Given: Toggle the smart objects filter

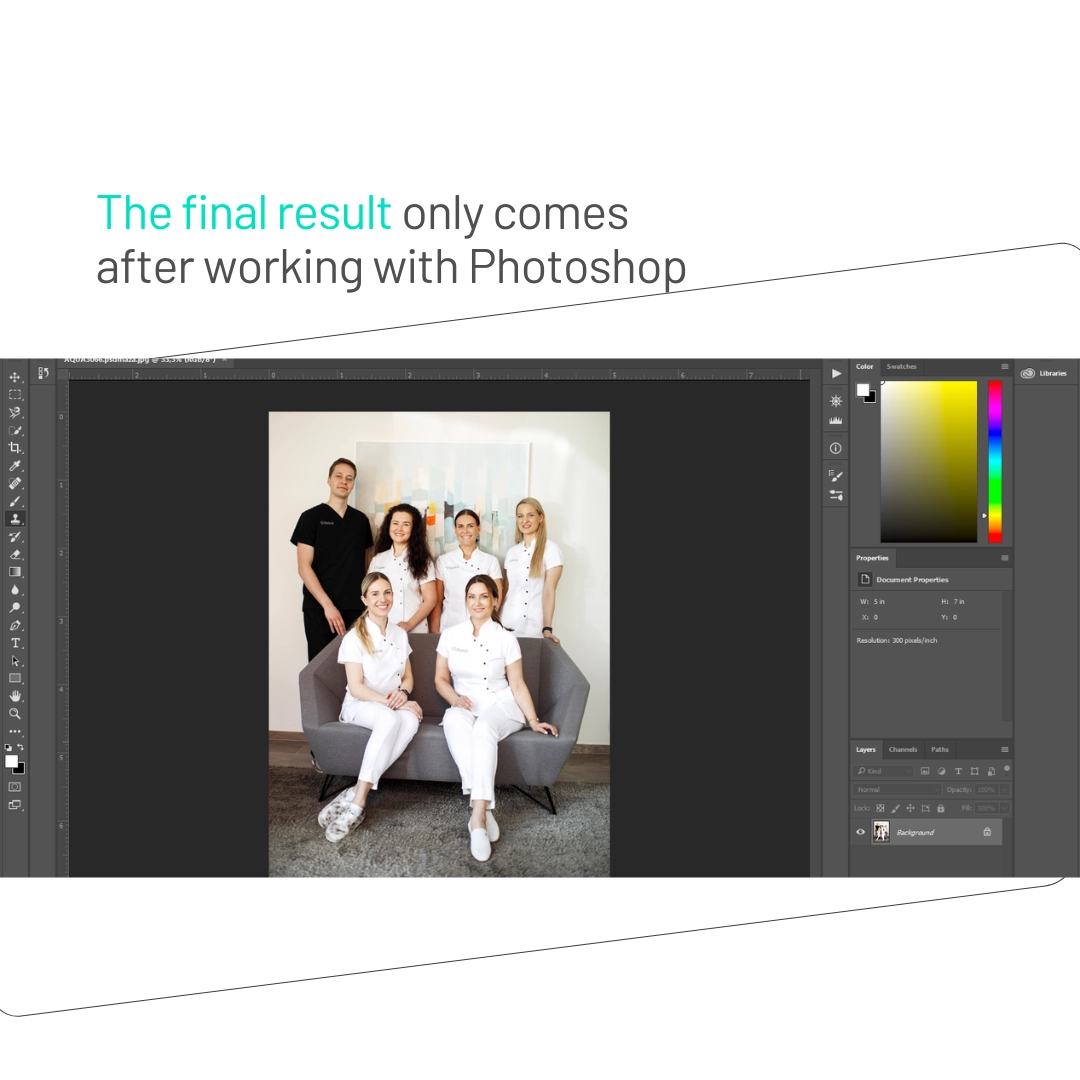Looking at the screenshot, I should point(991,771).
